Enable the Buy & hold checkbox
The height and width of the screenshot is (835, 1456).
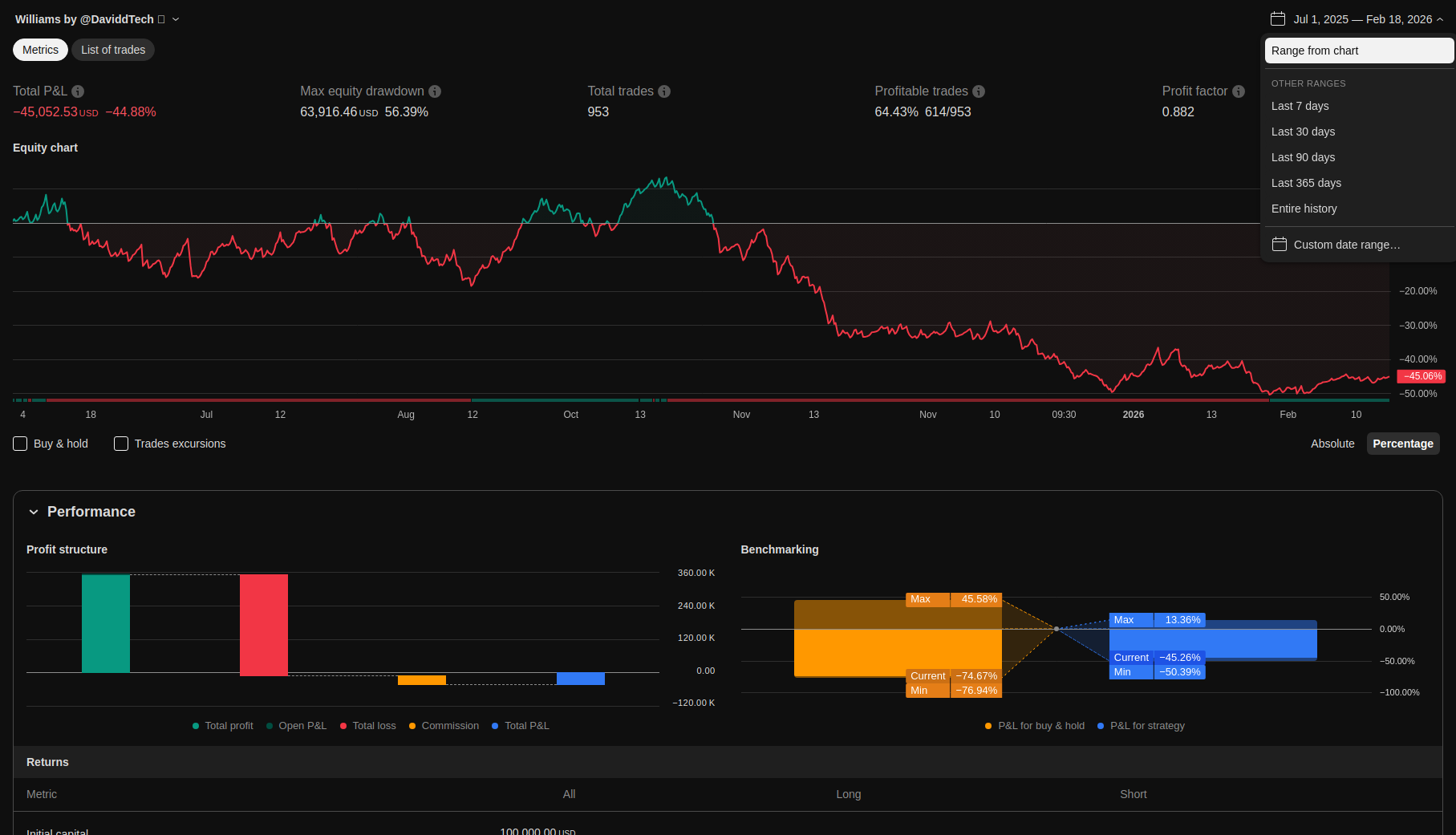point(21,444)
